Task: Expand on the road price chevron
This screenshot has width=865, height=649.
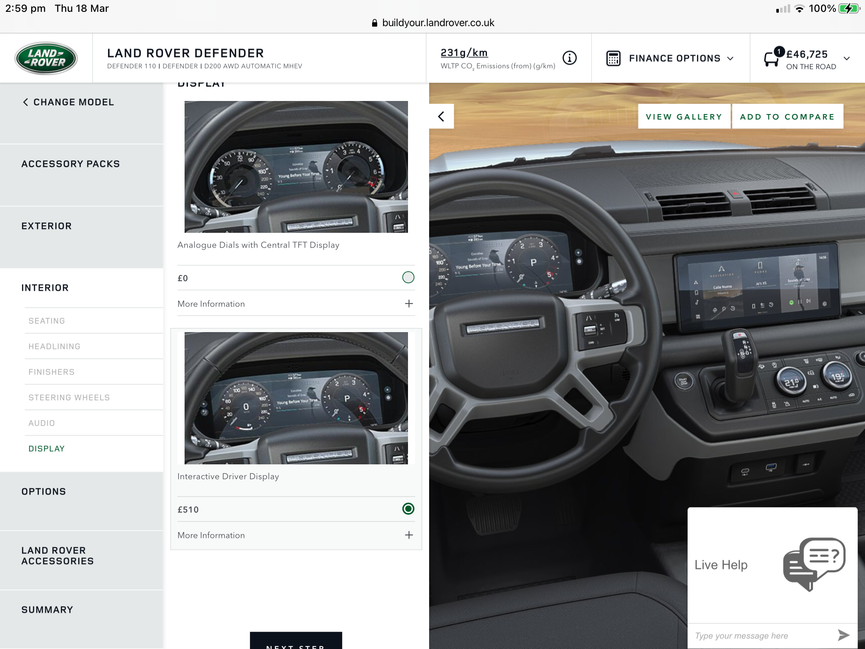Action: (x=846, y=58)
